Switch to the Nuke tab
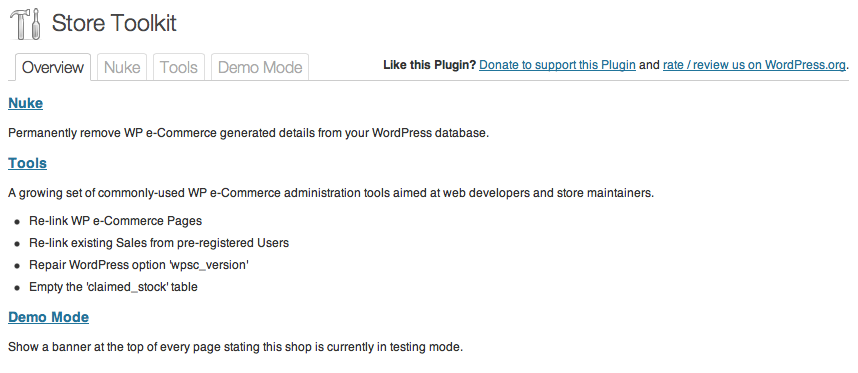The width and height of the screenshot is (858, 373). pyautogui.click(x=122, y=67)
